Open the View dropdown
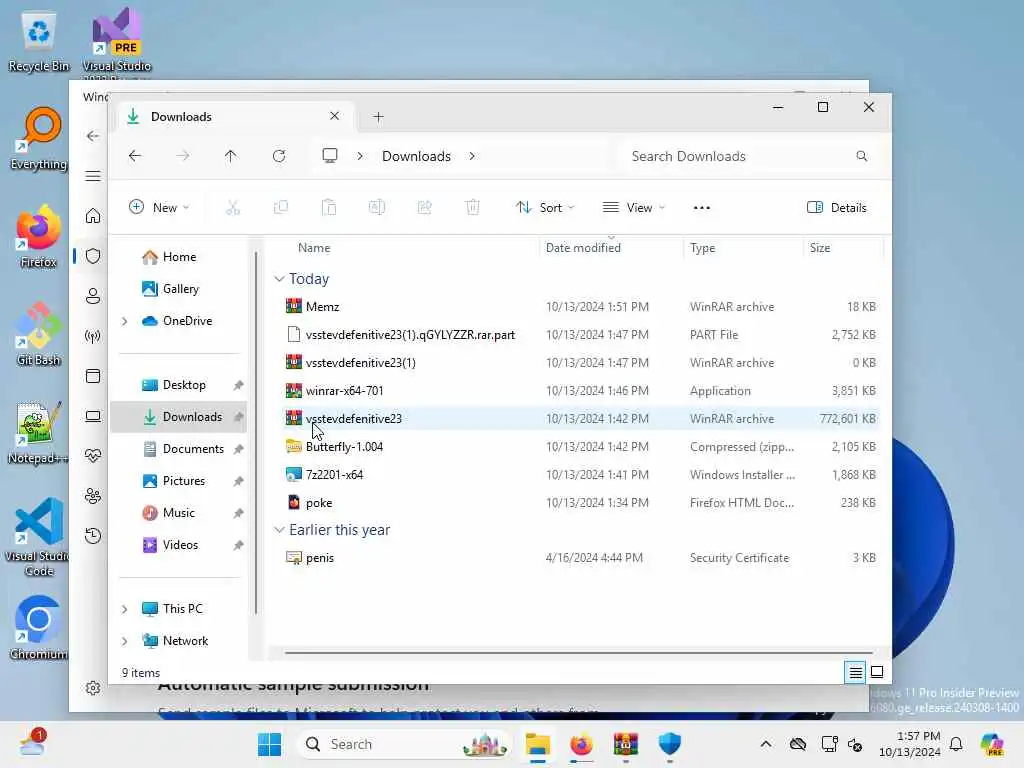The width and height of the screenshot is (1024, 768). point(633,208)
